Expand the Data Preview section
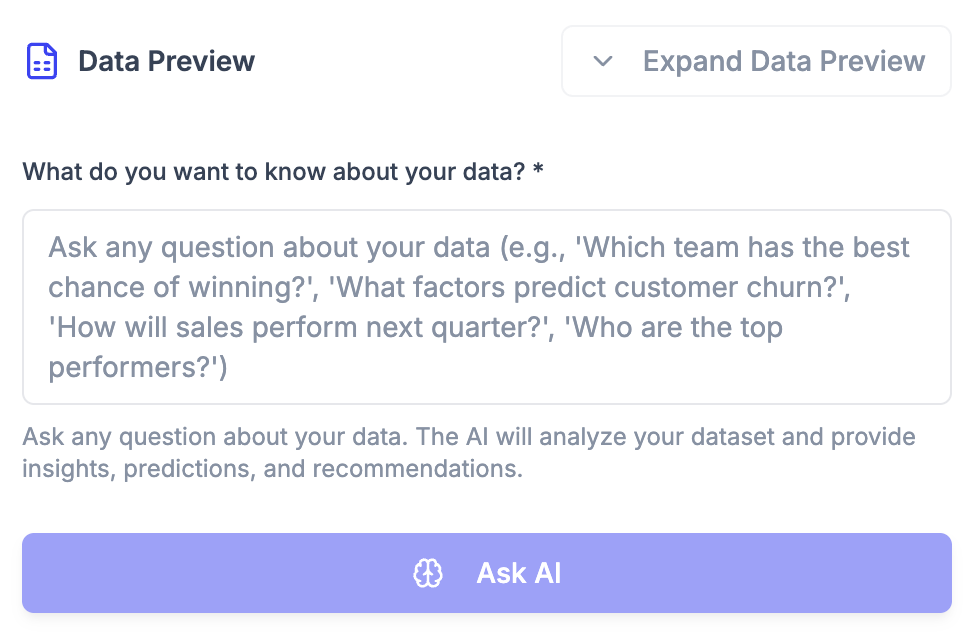The height and width of the screenshot is (635, 979). [x=756, y=61]
